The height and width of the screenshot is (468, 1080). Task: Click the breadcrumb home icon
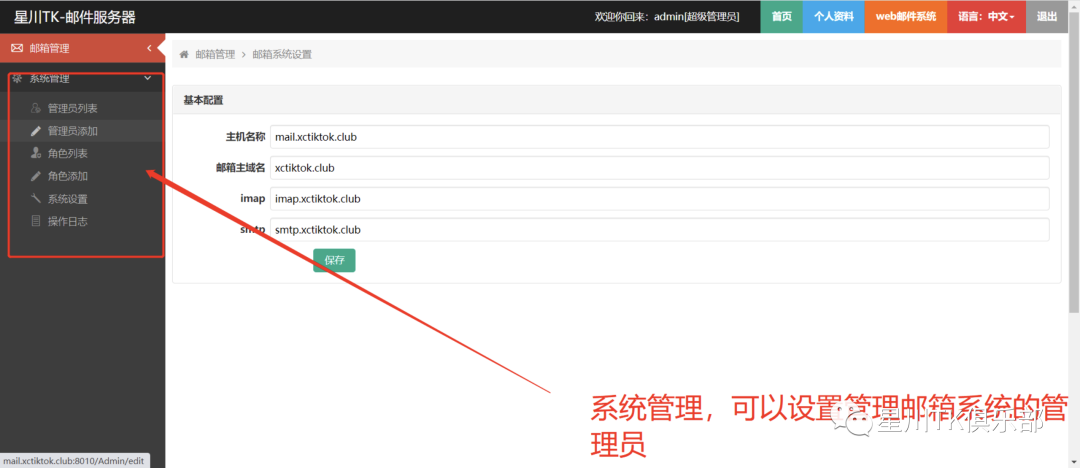tap(184, 54)
